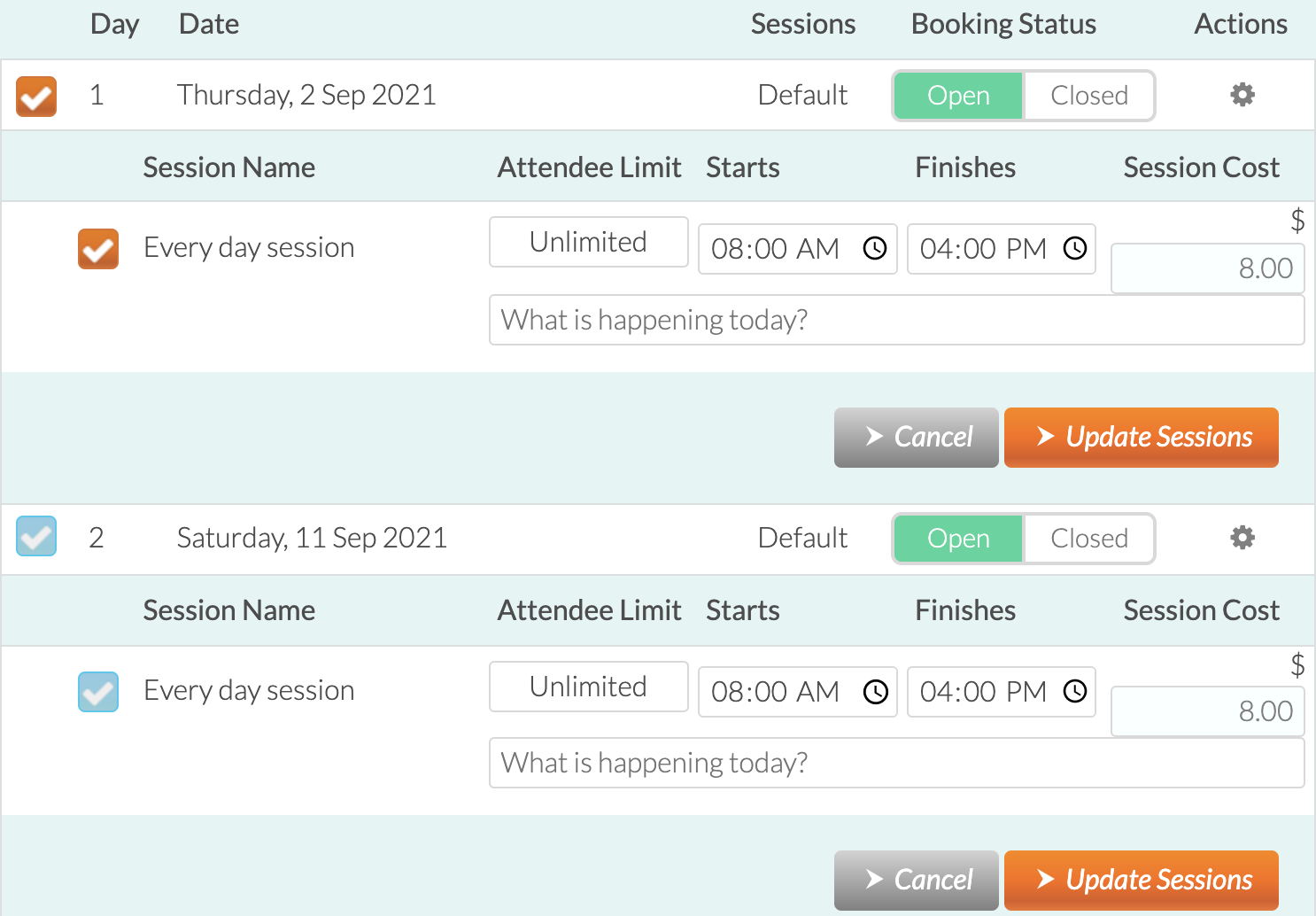Click Cancel under the Day 2 session

pos(917,881)
